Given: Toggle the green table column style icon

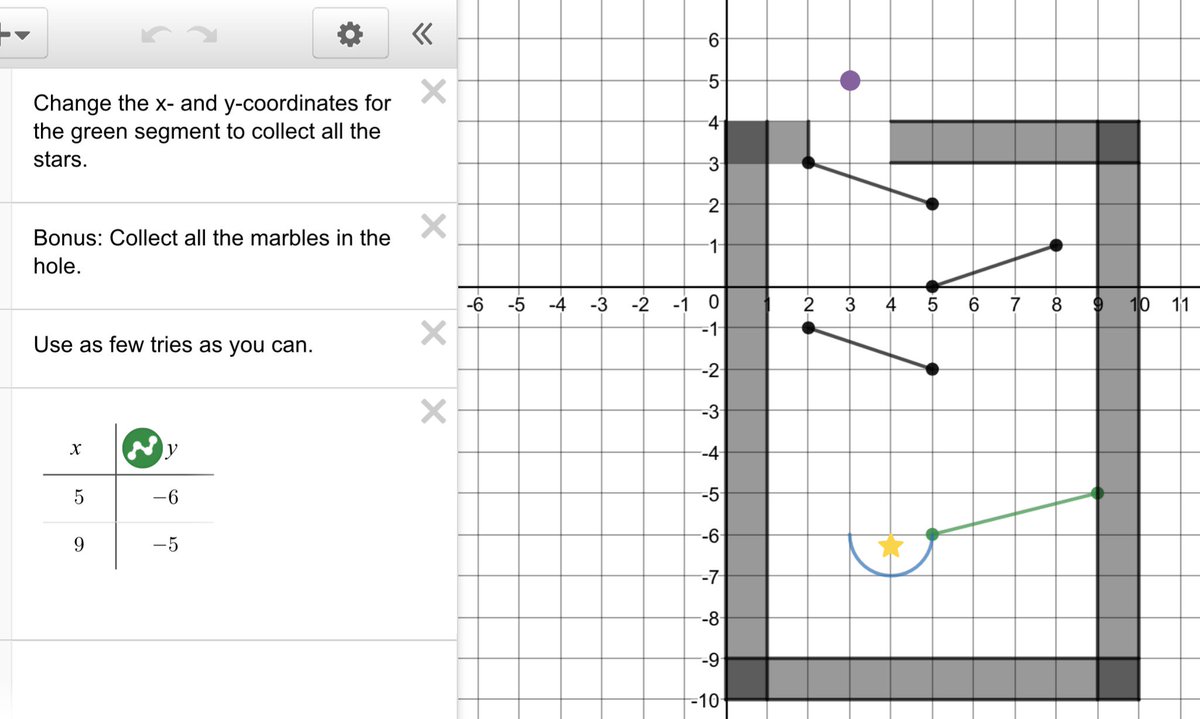Looking at the screenshot, I should coord(143,447).
